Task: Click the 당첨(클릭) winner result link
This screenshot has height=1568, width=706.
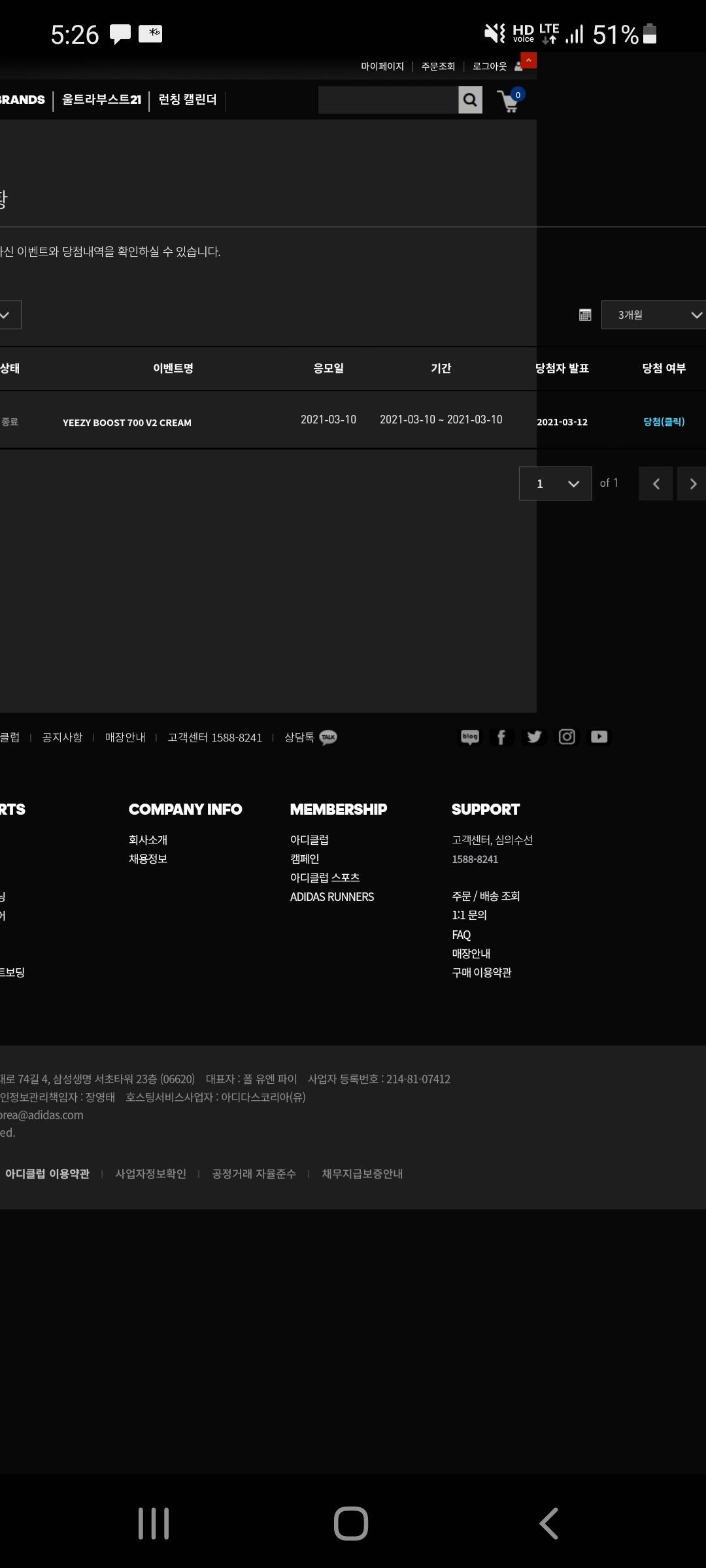Action: (664, 422)
